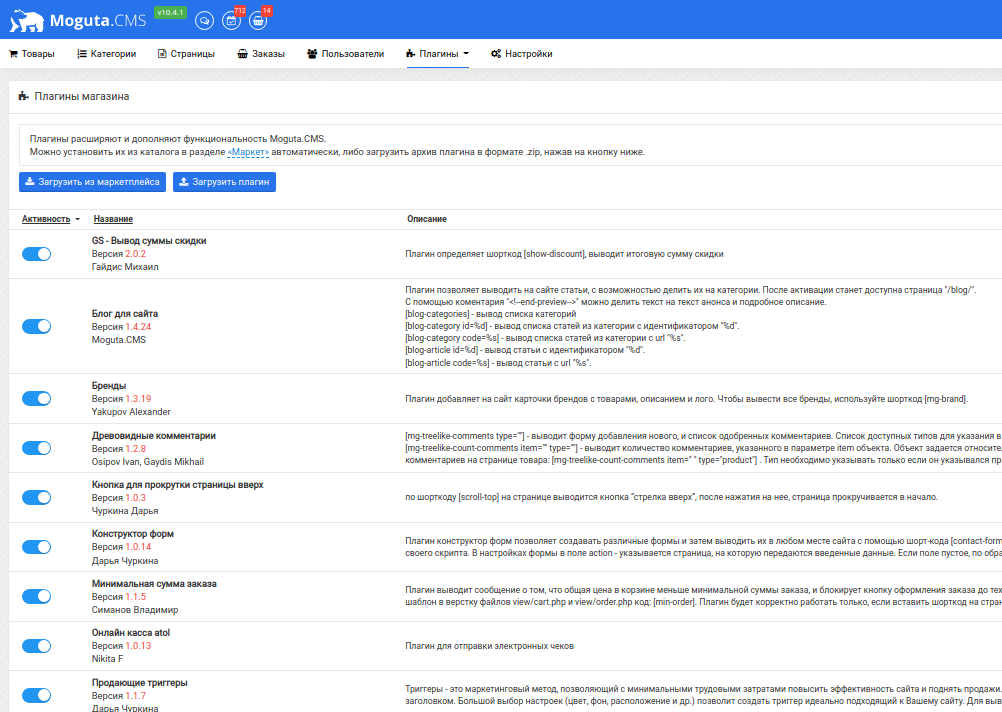Viewport: 1002px width, 712px height.
Task: Open the orders basket icon with 14 badge
Action: [258, 20]
